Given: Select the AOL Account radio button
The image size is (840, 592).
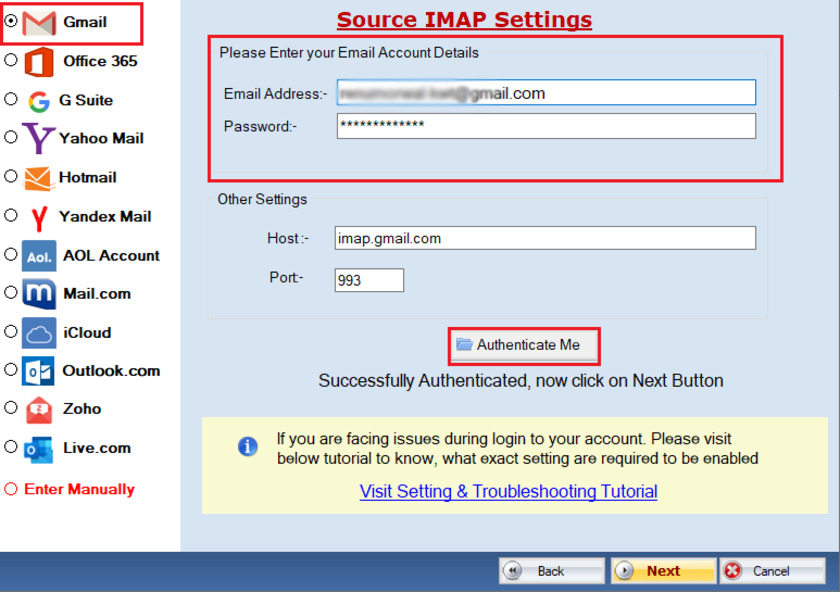Looking at the screenshot, I should click(x=11, y=254).
